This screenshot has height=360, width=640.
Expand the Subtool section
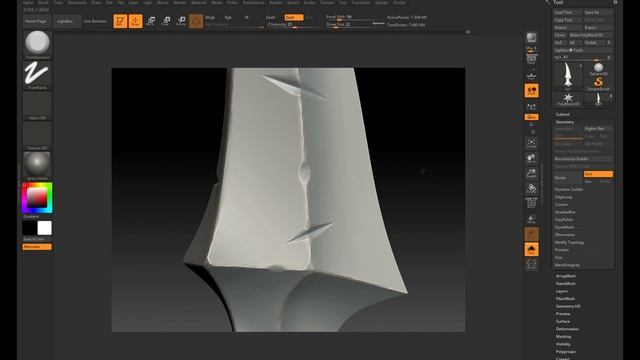coord(562,114)
